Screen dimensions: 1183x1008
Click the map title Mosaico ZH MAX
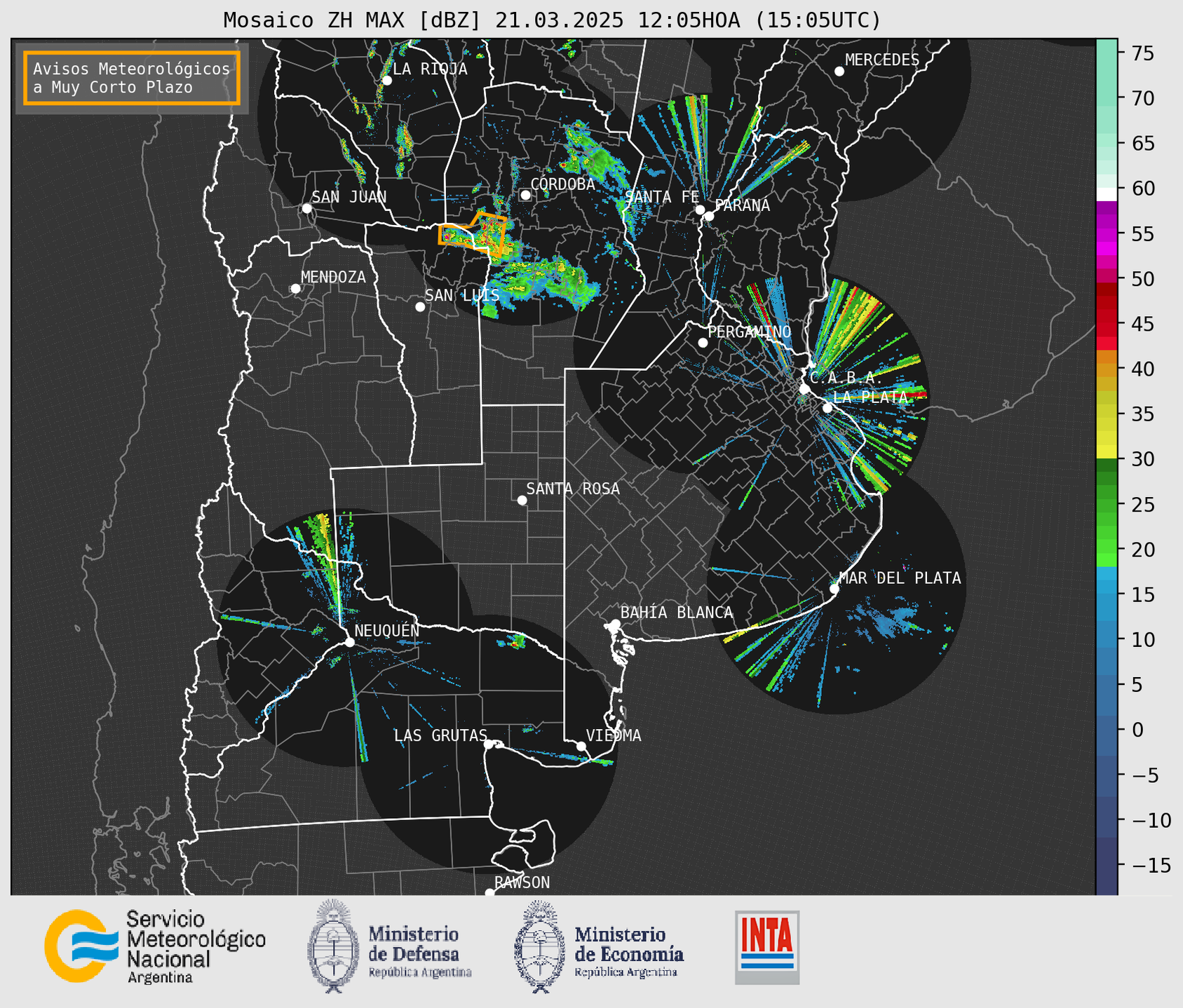point(552,20)
